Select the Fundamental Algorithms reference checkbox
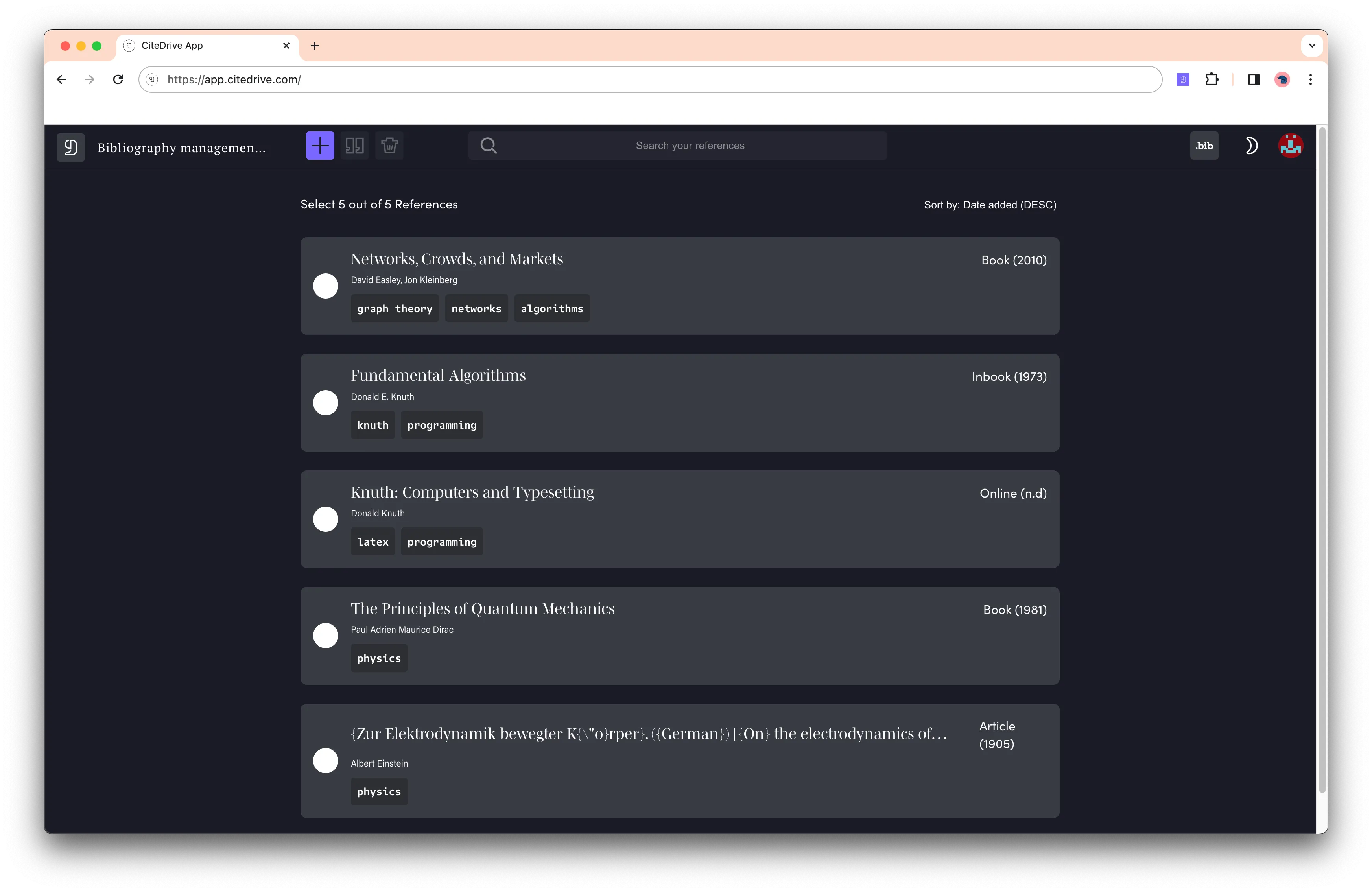The width and height of the screenshot is (1372, 892). tap(326, 403)
